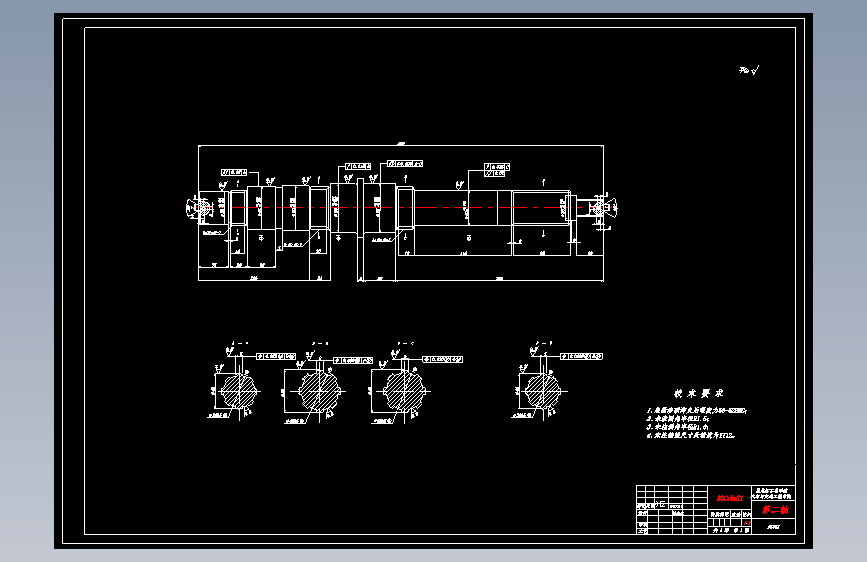
Task: Select the red dashed shaft centerline
Action: [401, 207]
